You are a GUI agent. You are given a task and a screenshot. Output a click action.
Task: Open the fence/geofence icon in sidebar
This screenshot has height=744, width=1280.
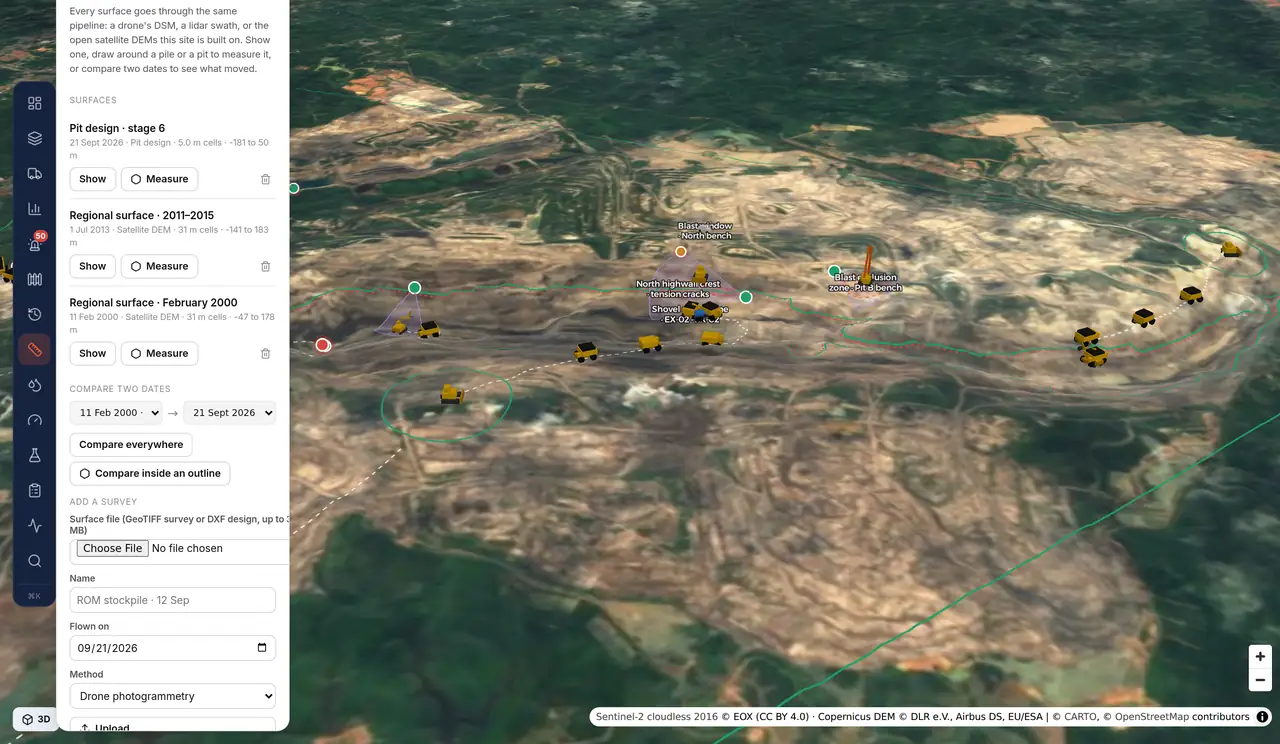pyautogui.click(x=35, y=279)
